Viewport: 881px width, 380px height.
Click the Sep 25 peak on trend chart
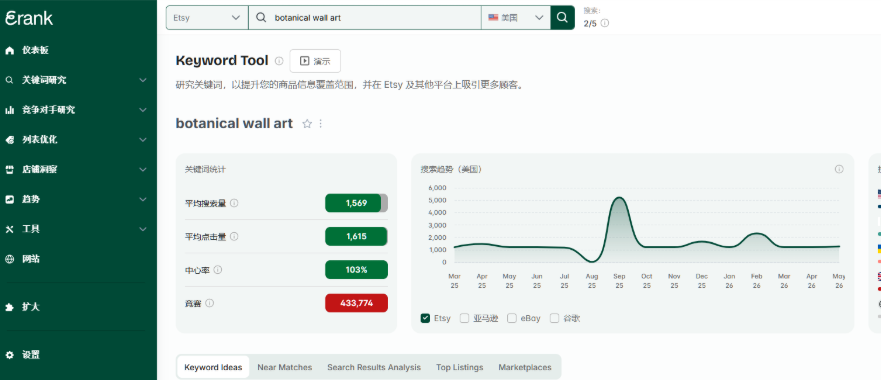pyautogui.click(x=619, y=198)
